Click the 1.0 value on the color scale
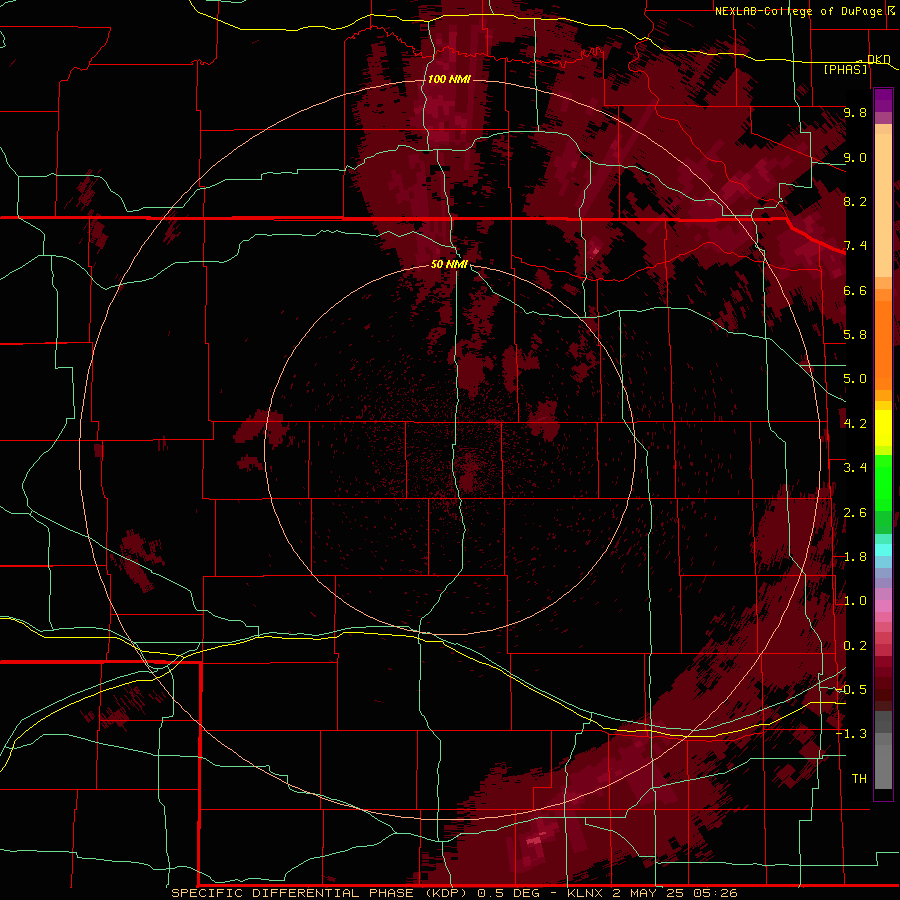Viewport: 900px width, 900px height. point(855,601)
